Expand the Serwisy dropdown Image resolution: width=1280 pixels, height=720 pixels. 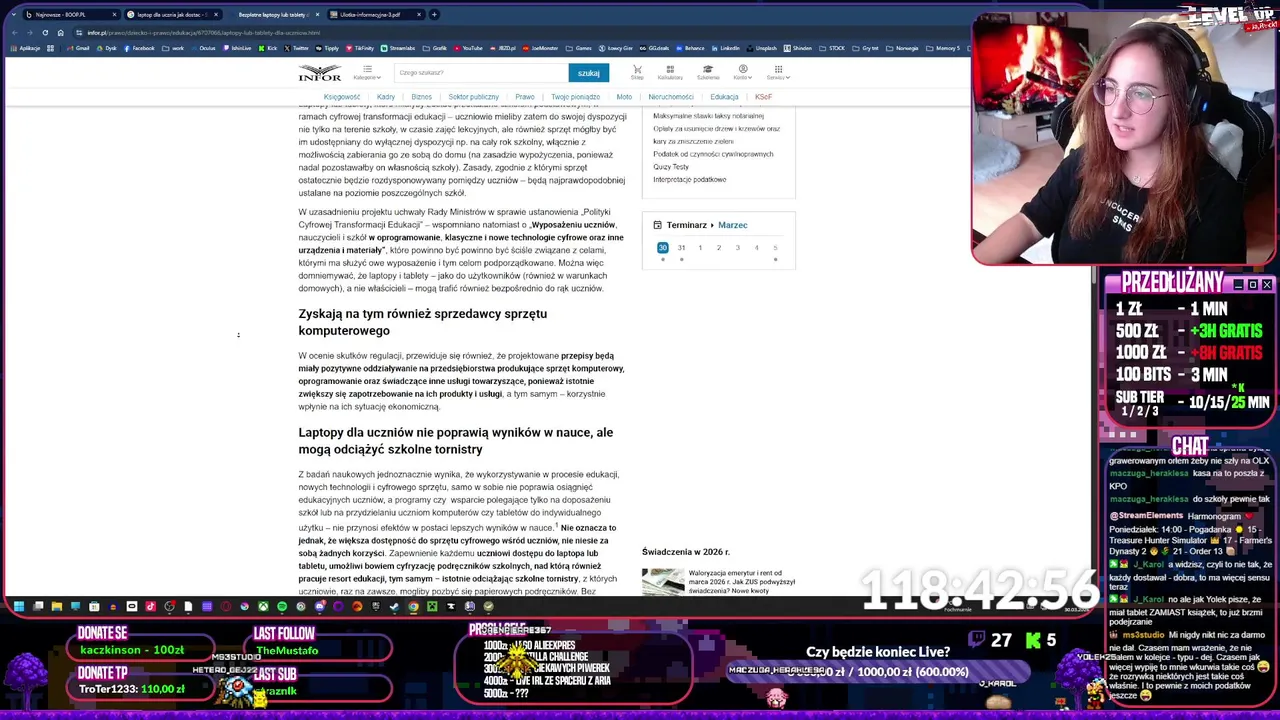point(778,72)
